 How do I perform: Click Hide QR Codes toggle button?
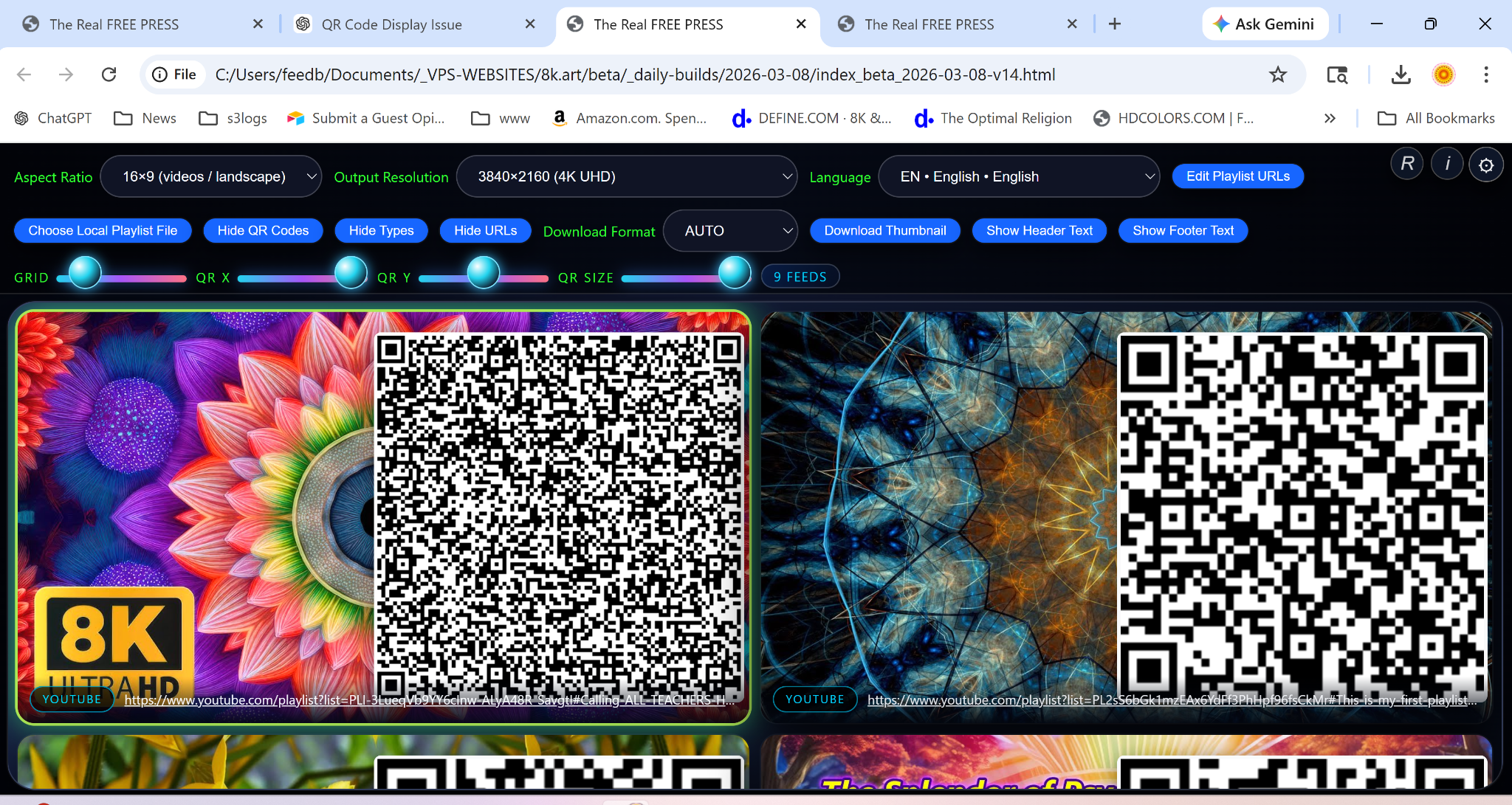[x=263, y=230]
